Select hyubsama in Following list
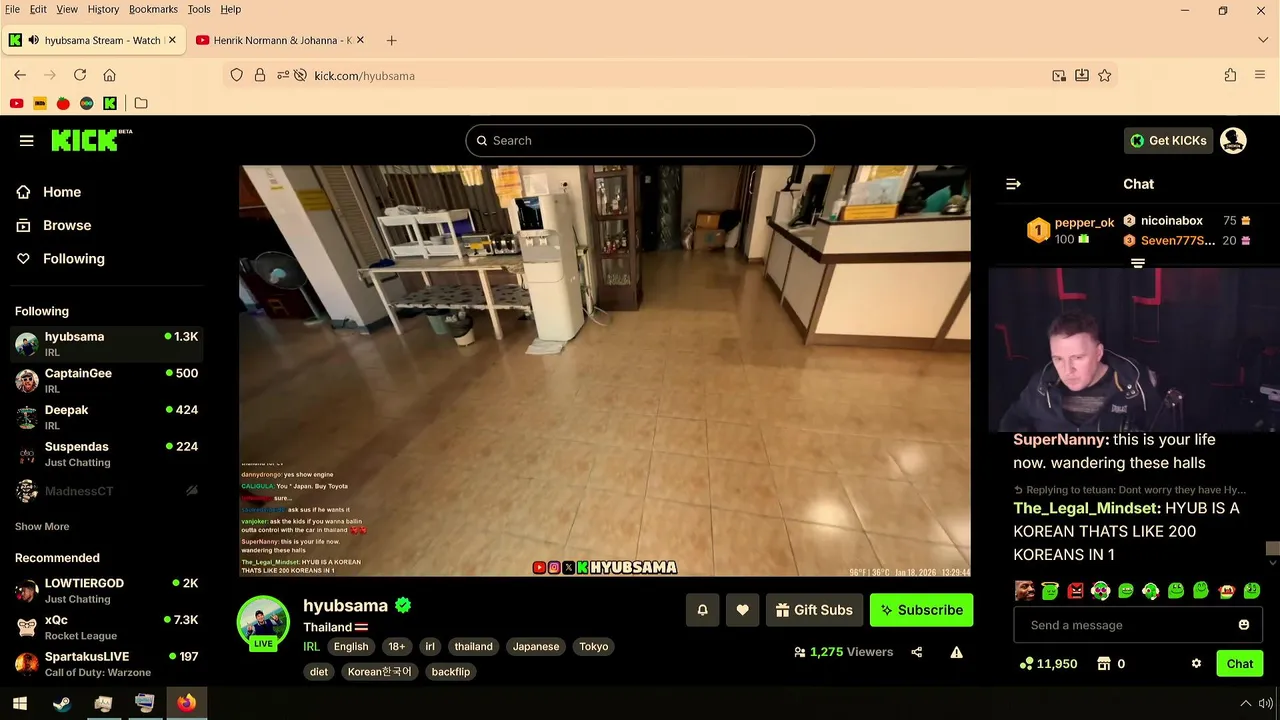This screenshot has width=1280, height=720. (106, 344)
